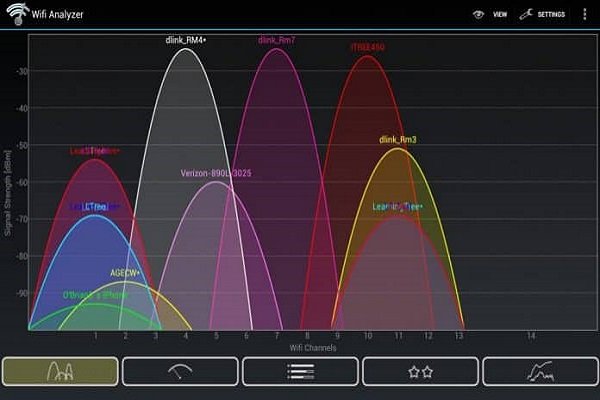
Task: Open the channel graph view
Action: [x=60, y=371]
